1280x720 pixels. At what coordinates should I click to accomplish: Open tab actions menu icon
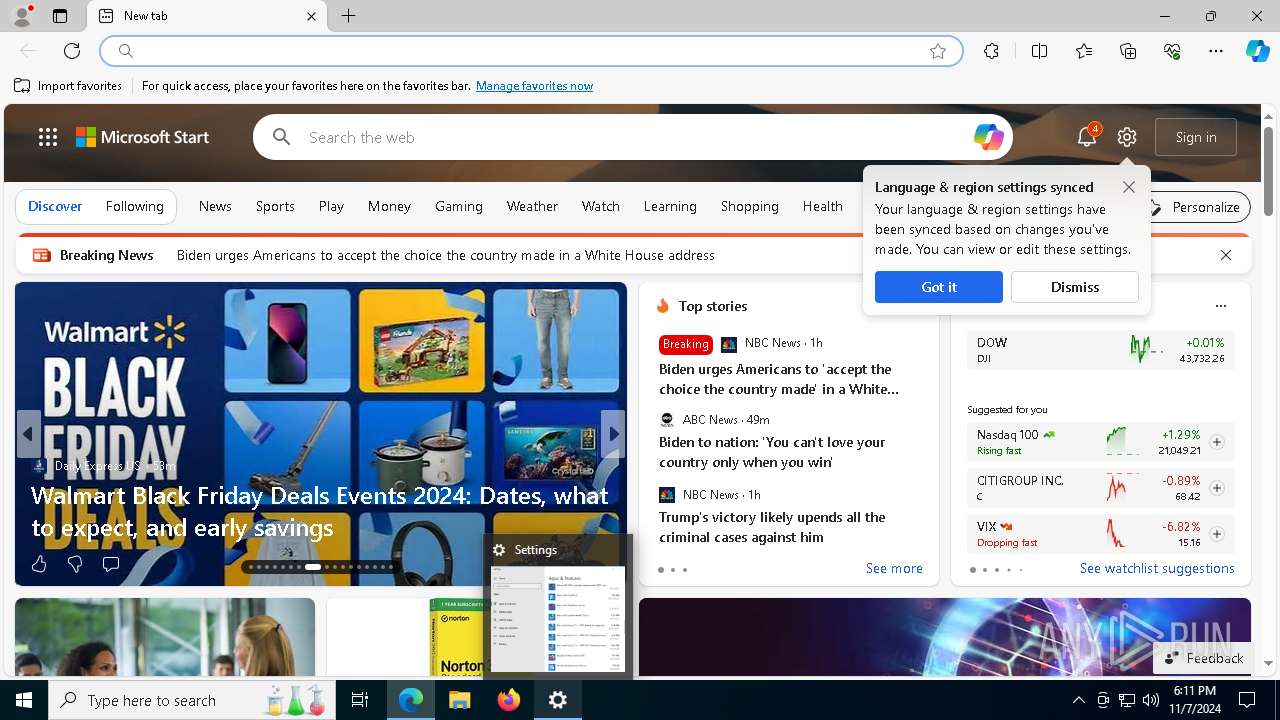(x=60, y=16)
